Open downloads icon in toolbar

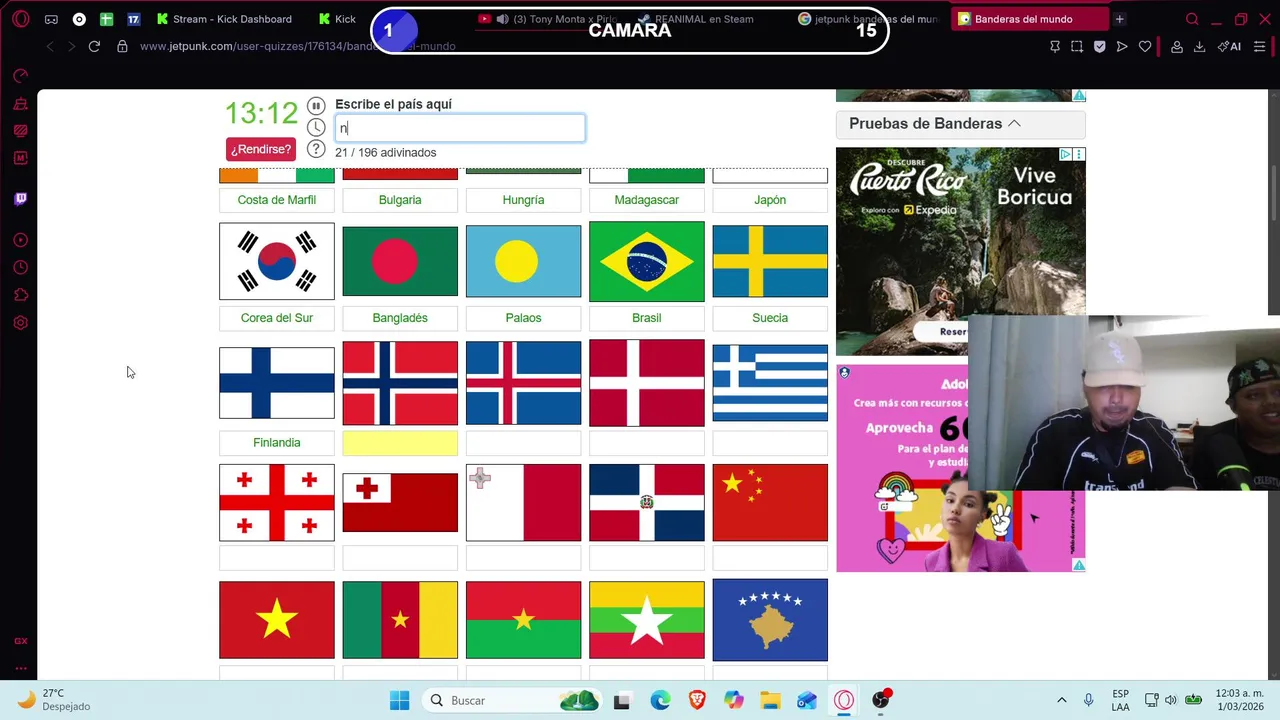(x=1199, y=46)
